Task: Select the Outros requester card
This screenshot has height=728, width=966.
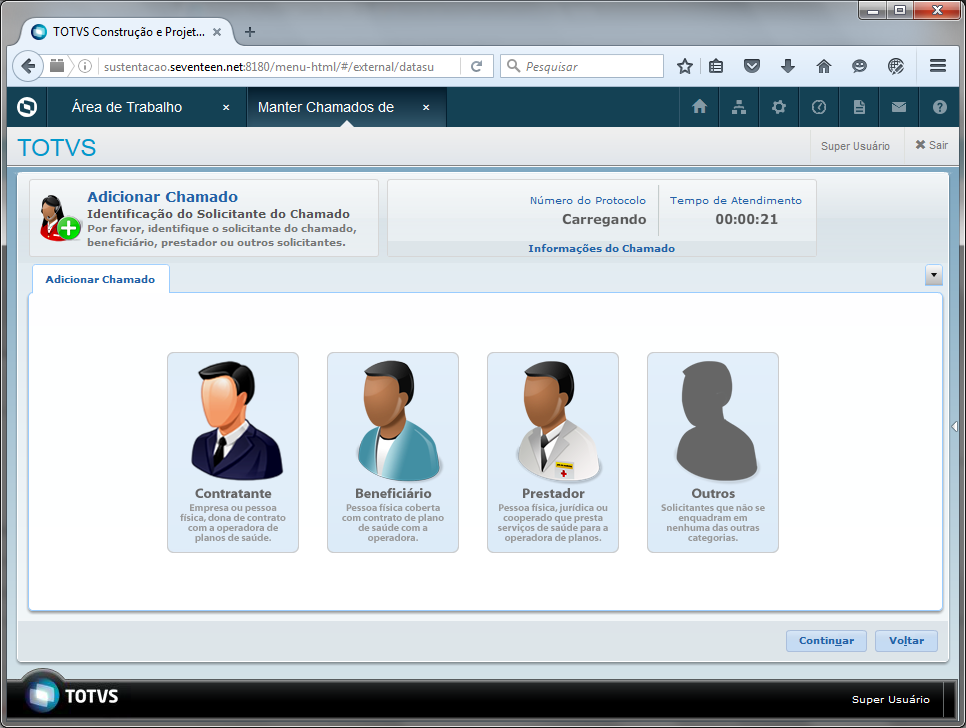Action: 713,452
